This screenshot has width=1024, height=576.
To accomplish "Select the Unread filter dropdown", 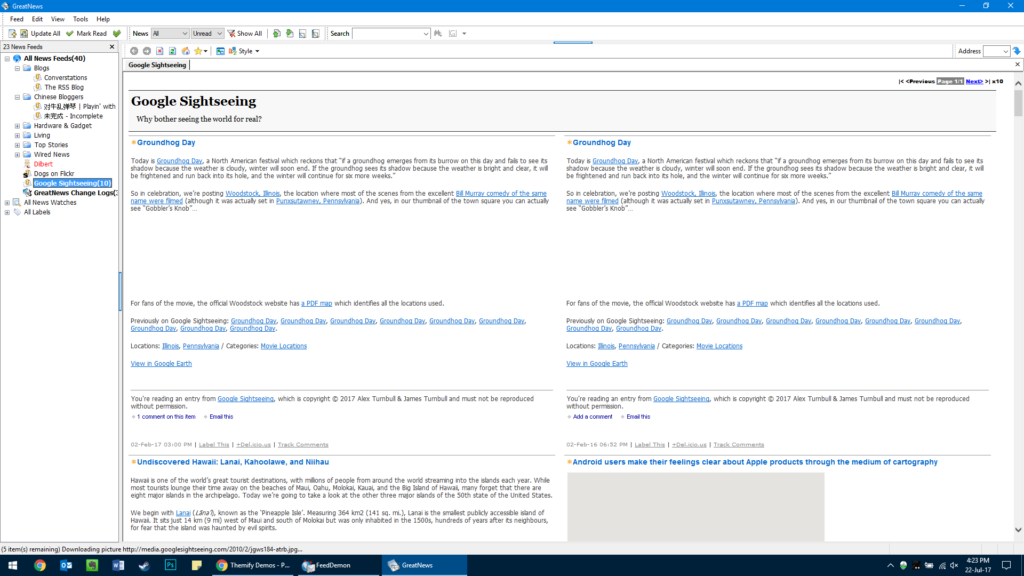I will [206, 33].
